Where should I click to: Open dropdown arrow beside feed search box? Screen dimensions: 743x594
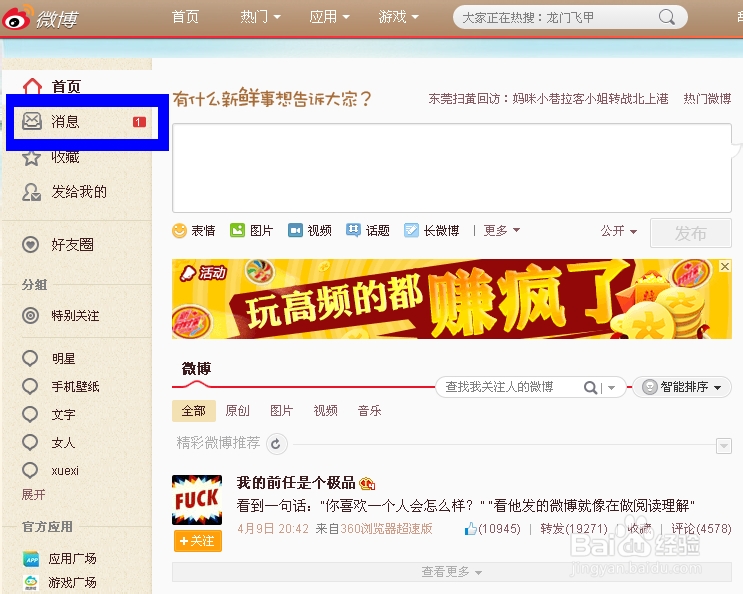[x=611, y=387]
